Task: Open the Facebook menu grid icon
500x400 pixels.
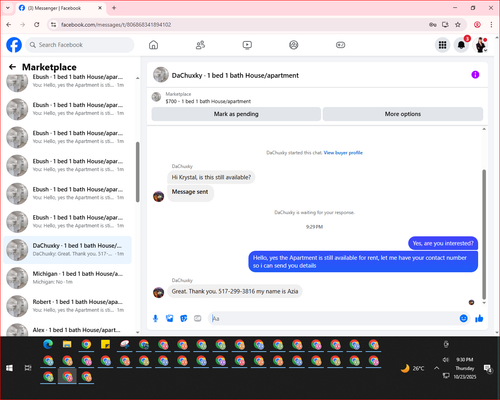Action: click(442, 45)
